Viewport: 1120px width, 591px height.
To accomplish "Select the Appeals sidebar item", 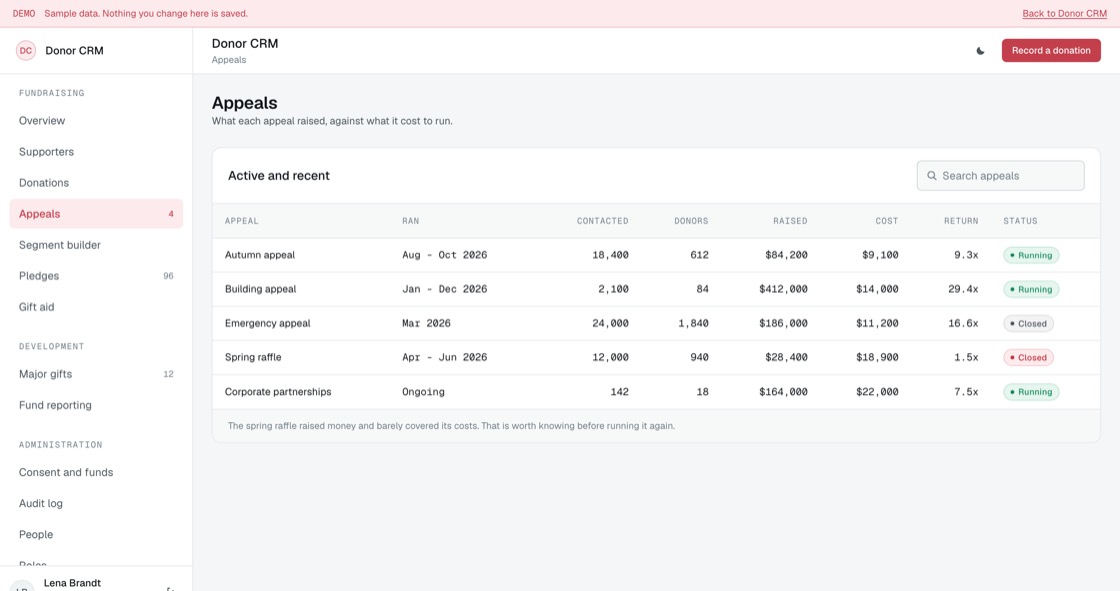I will tap(96, 214).
